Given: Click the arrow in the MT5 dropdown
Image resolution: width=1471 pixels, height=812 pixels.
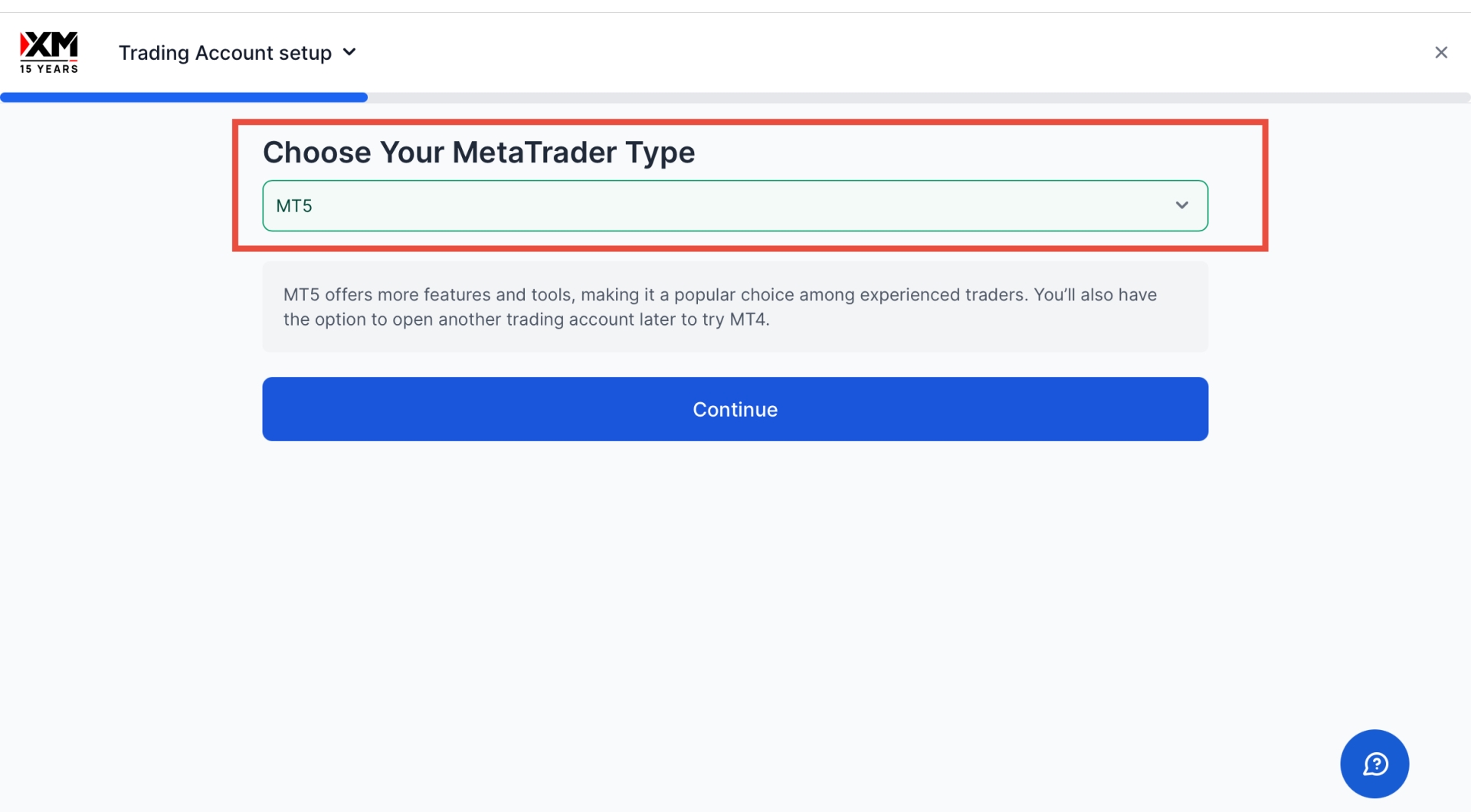Looking at the screenshot, I should click(x=1181, y=205).
